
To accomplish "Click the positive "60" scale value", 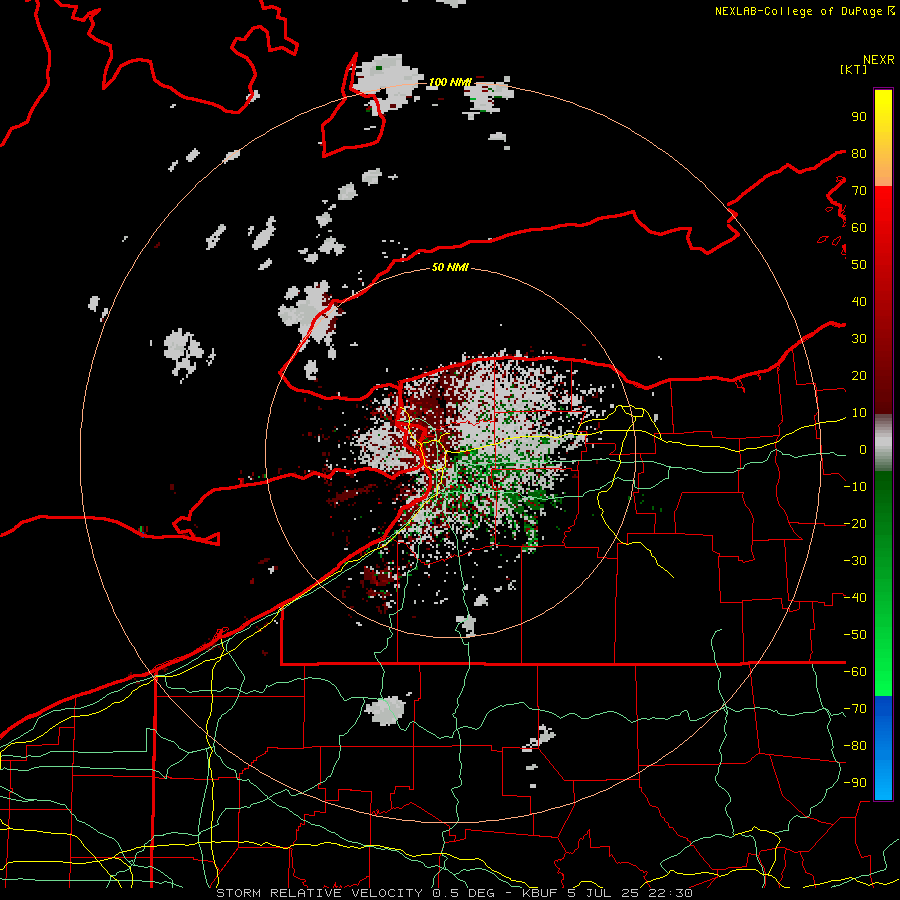I will 859,227.
